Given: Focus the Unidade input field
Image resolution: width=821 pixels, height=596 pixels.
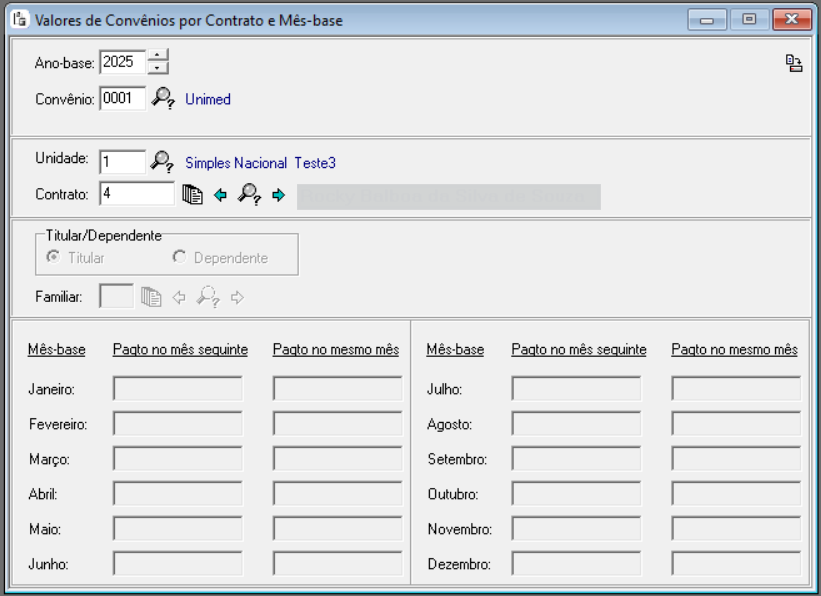Looking at the screenshot, I should (x=122, y=161).
